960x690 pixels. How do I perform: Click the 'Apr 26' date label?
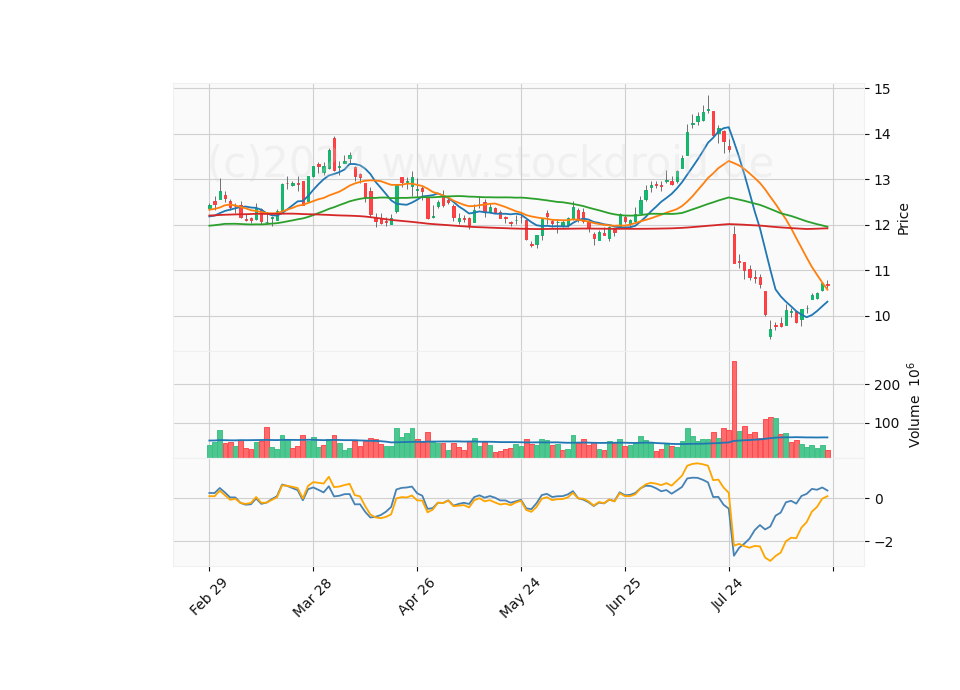tap(416, 596)
